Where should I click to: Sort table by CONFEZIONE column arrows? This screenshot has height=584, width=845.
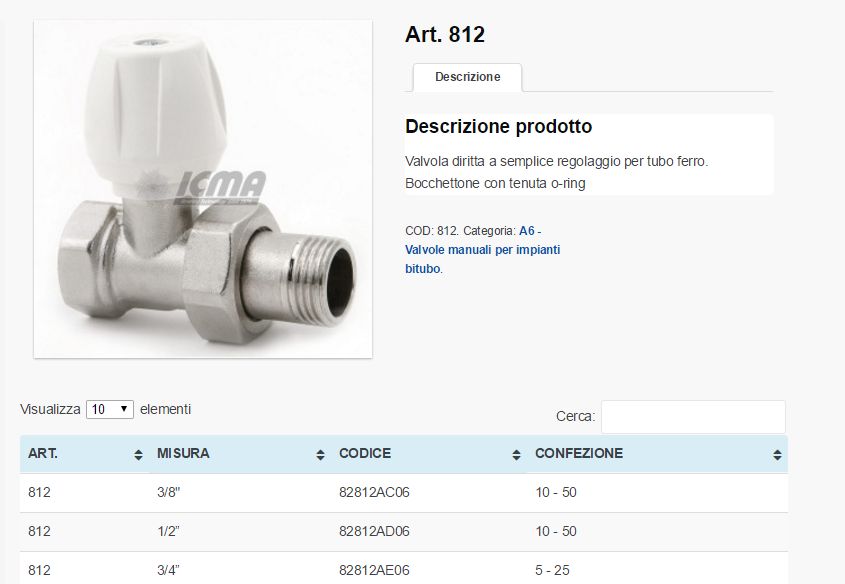[x=777, y=455]
